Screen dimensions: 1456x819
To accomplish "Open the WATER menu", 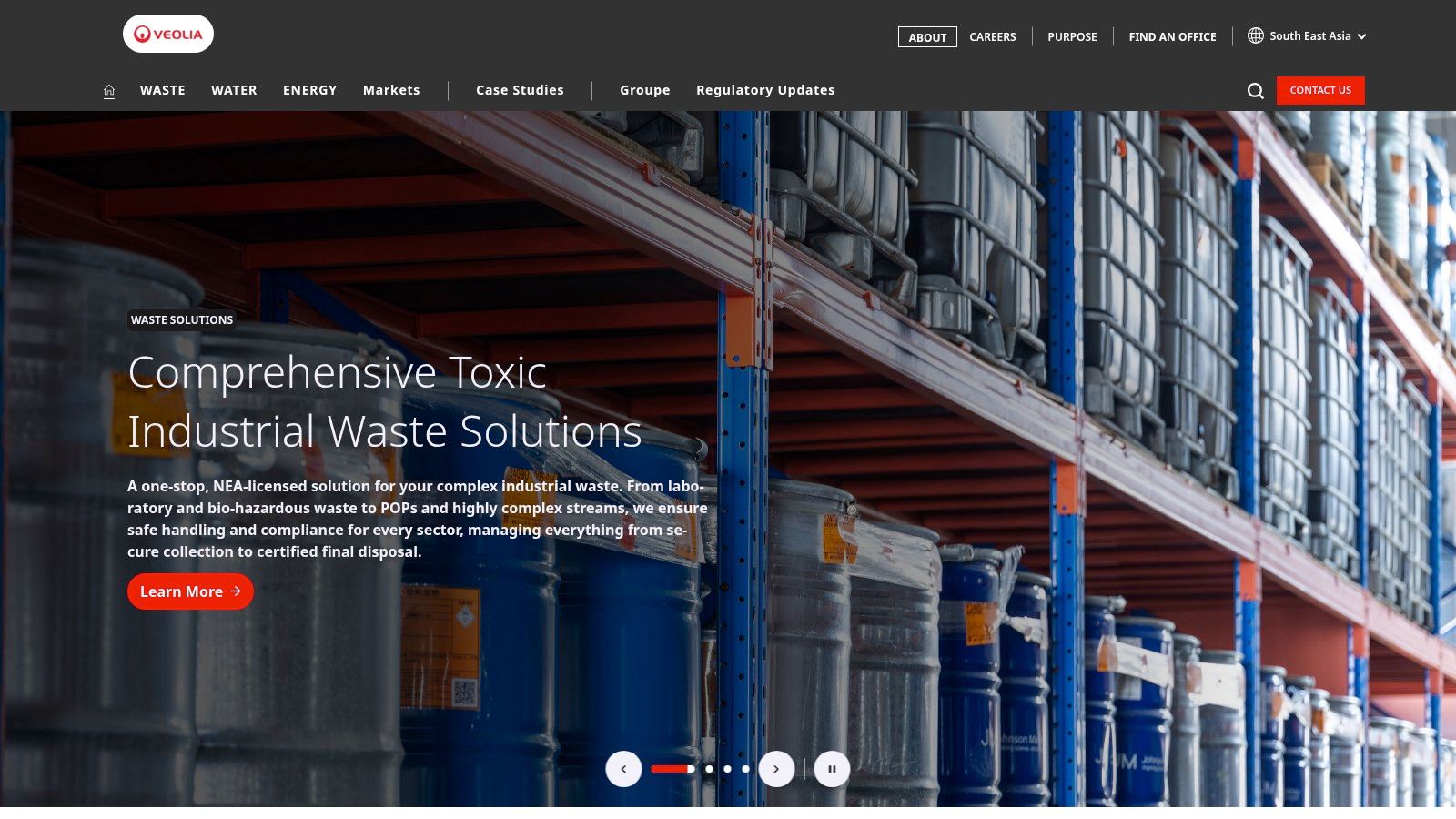I will point(234,90).
